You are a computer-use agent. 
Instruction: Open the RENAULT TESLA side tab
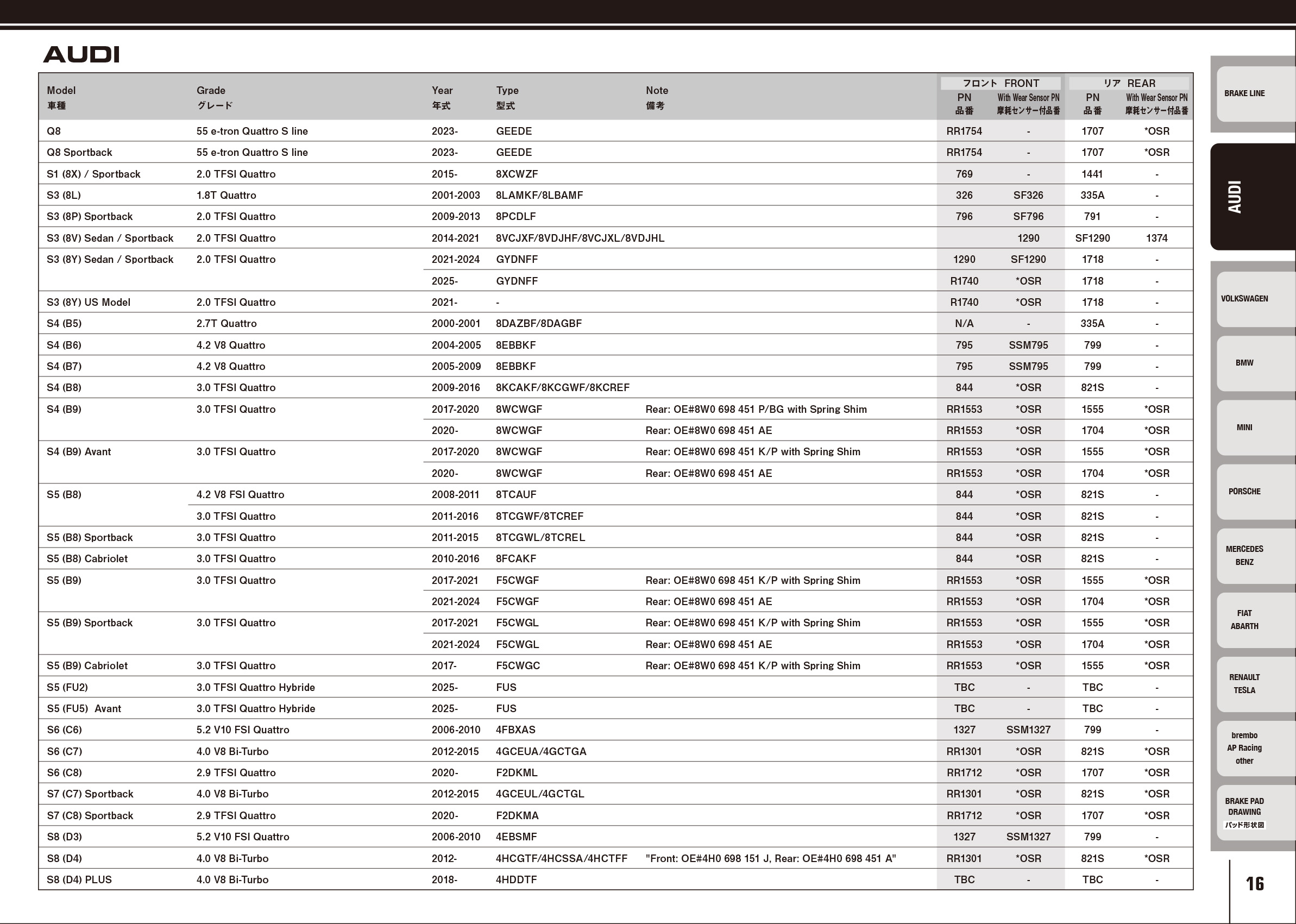pos(1256,684)
